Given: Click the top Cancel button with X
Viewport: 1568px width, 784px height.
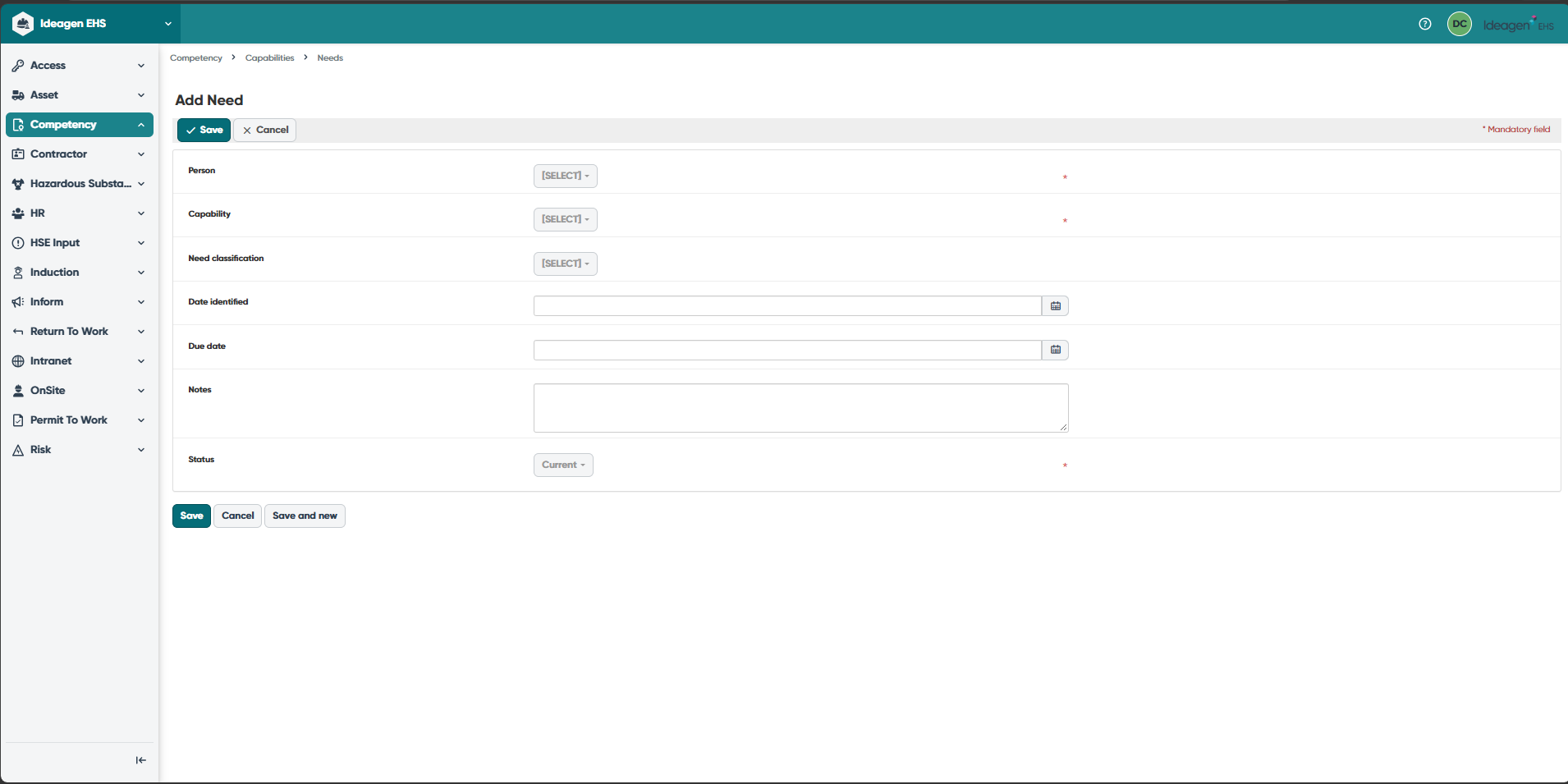Looking at the screenshot, I should (265, 130).
